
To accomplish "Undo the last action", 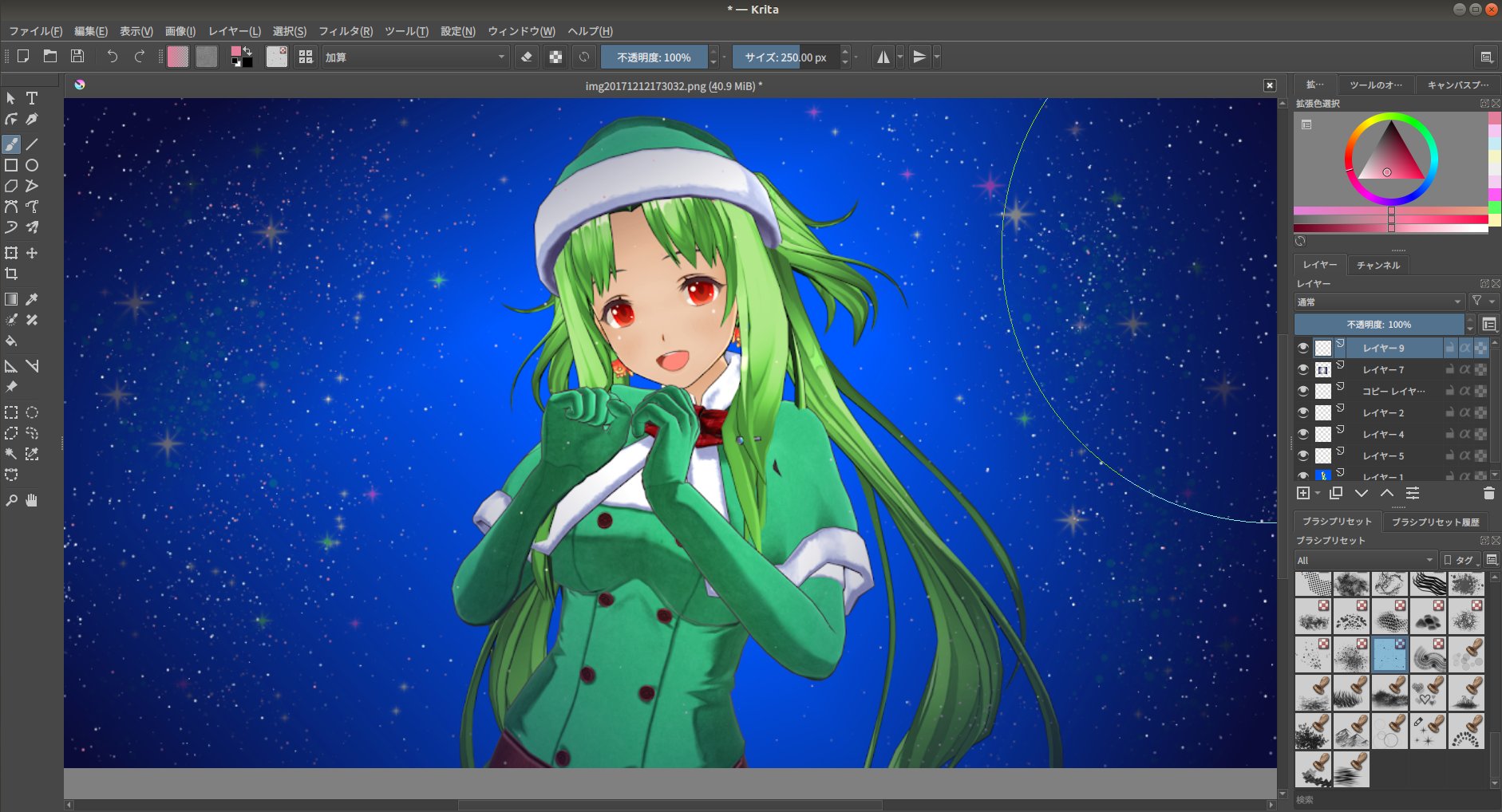I will [x=113, y=57].
